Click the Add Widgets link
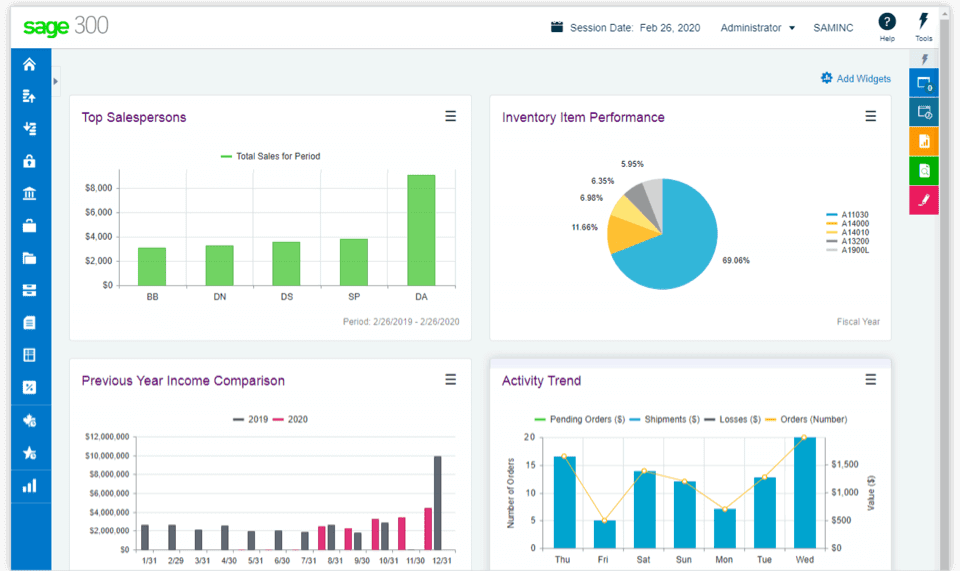Screen dimensions: 960x571 coord(856,79)
